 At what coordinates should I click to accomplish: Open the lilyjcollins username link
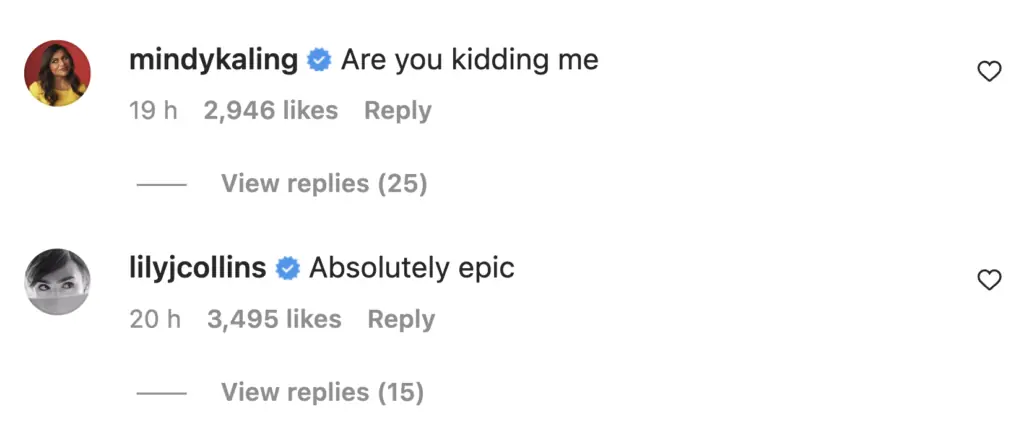[198, 268]
